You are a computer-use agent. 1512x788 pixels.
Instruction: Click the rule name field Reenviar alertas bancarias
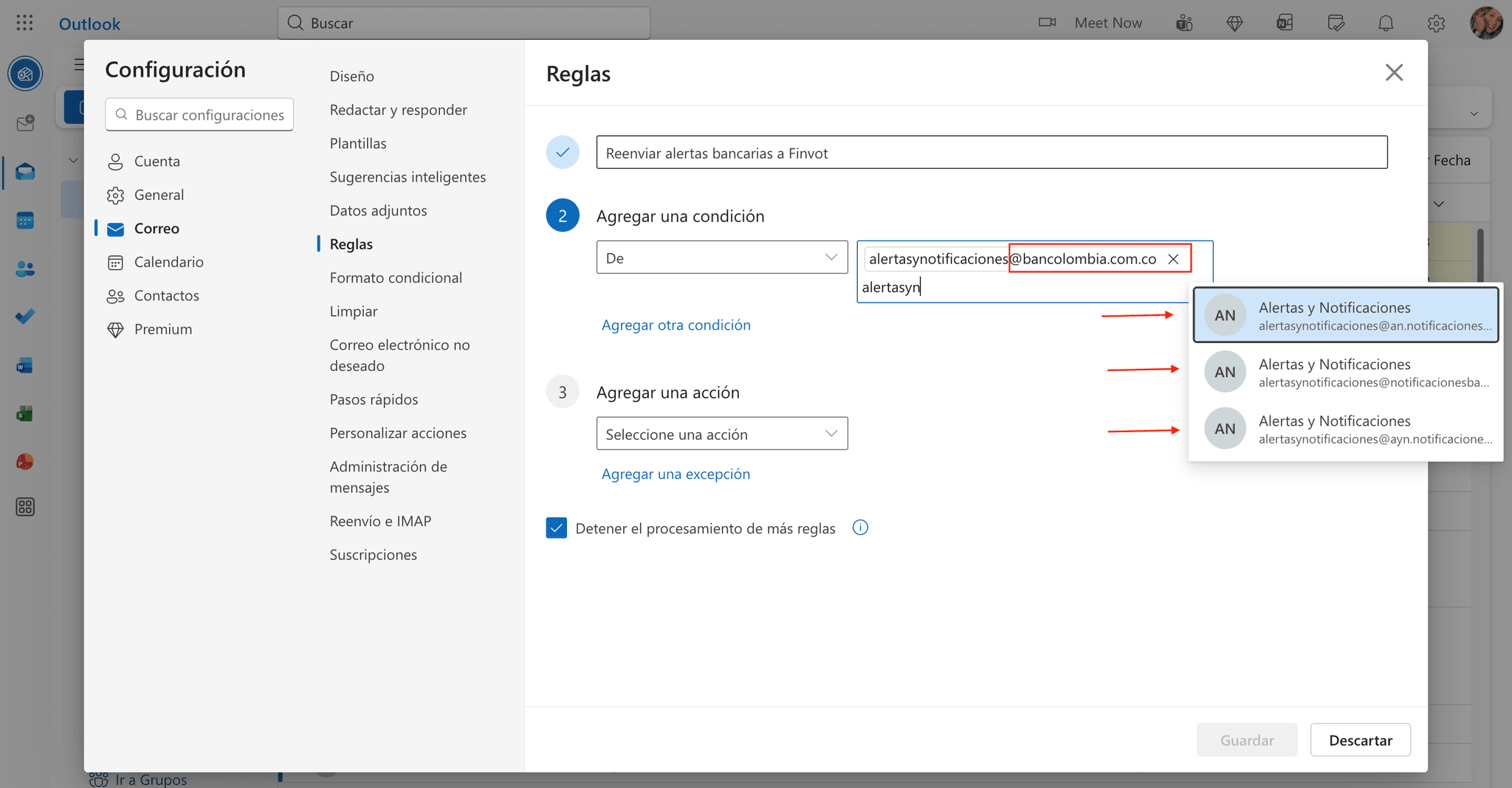992,153
